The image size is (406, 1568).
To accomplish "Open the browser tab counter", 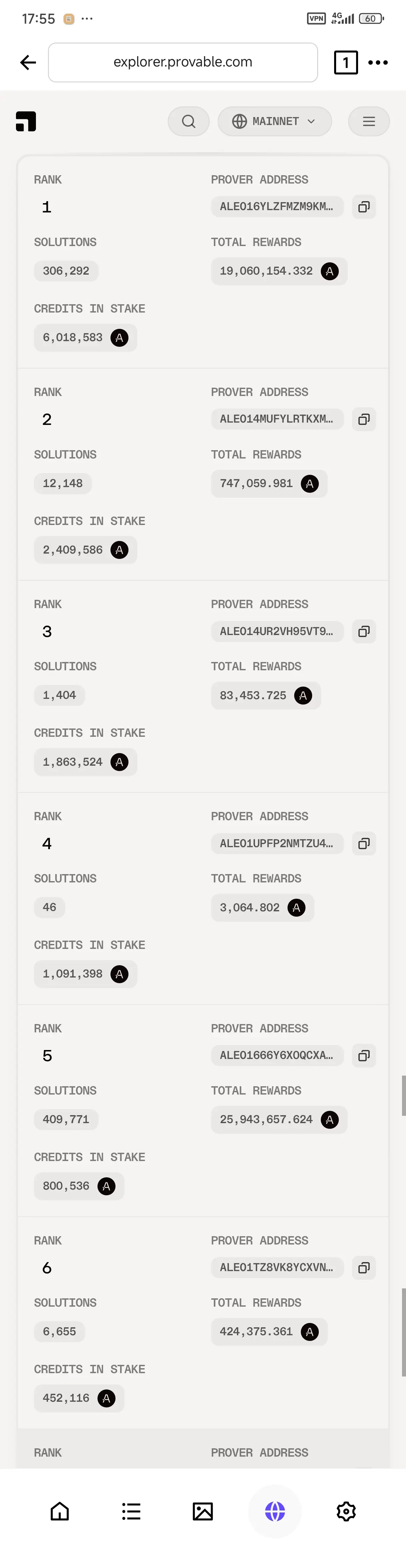I will 346,62.
